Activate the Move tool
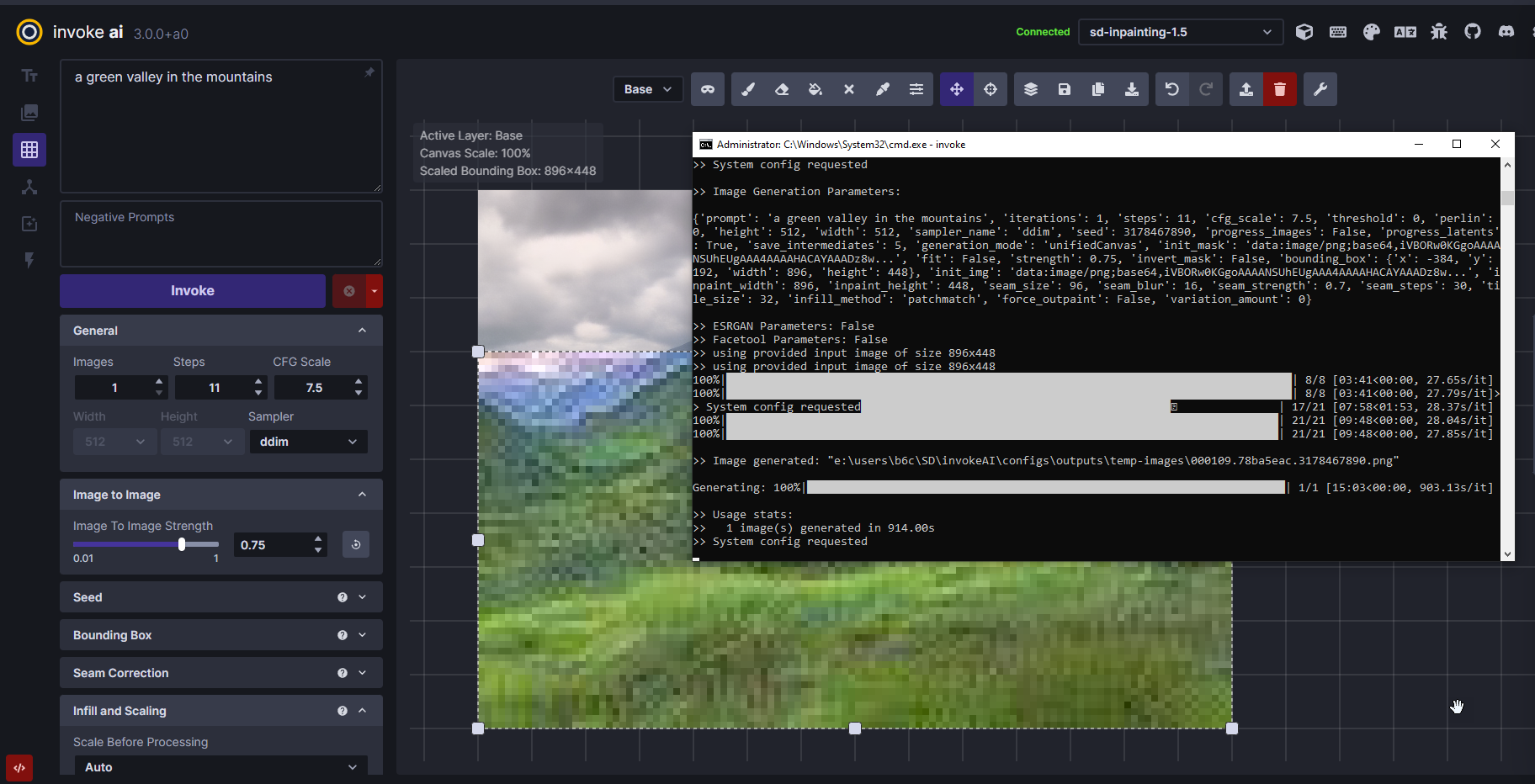 957,89
